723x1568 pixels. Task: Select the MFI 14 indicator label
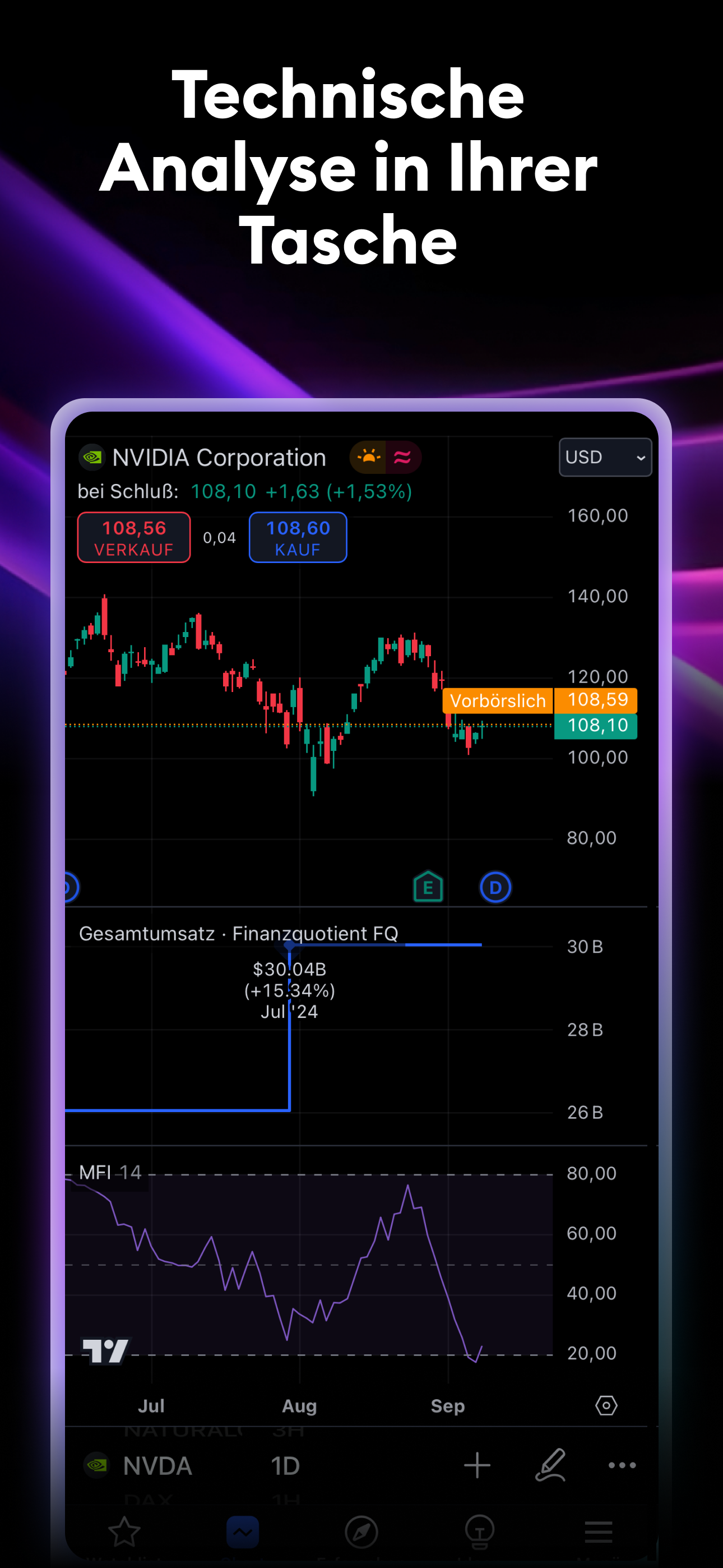[x=110, y=1172]
